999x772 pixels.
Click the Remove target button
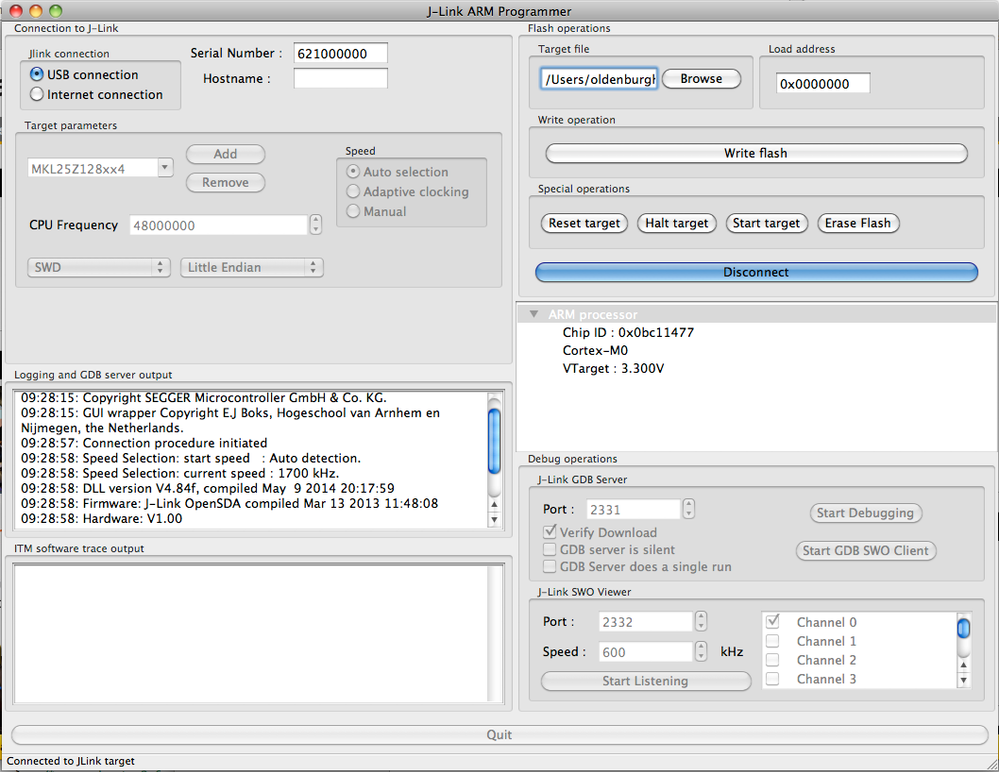226,182
